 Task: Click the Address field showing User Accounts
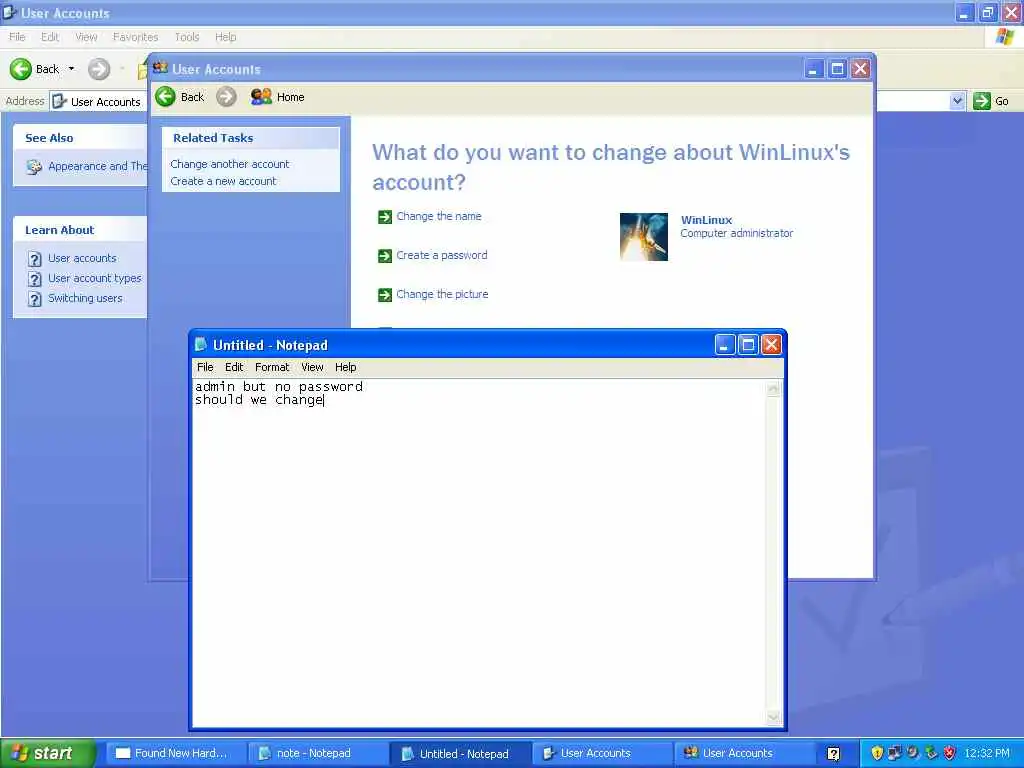(x=99, y=101)
